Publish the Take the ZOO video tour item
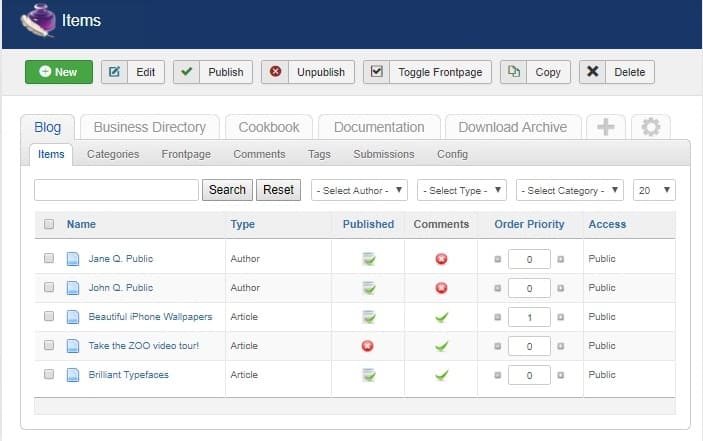This screenshot has height=441, width=703. point(367,346)
